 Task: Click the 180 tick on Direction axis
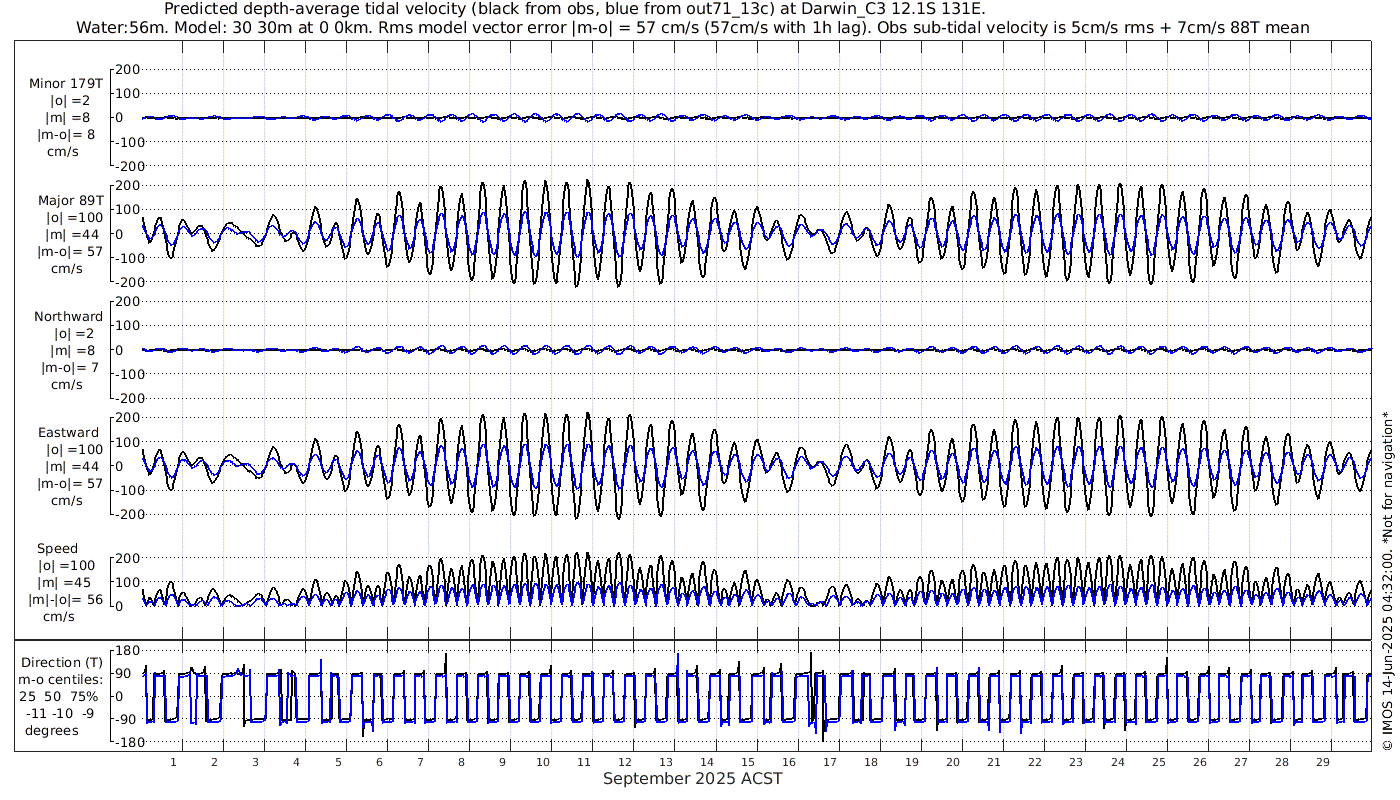point(125,650)
